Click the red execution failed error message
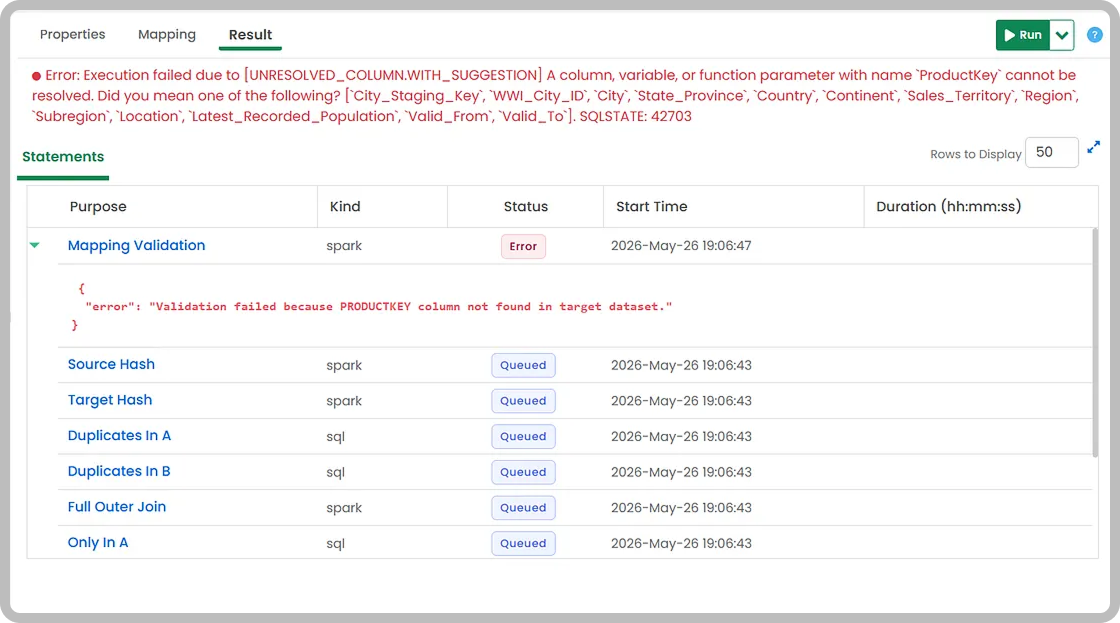Viewport: 1120px width, 623px height. click(555, 96)
